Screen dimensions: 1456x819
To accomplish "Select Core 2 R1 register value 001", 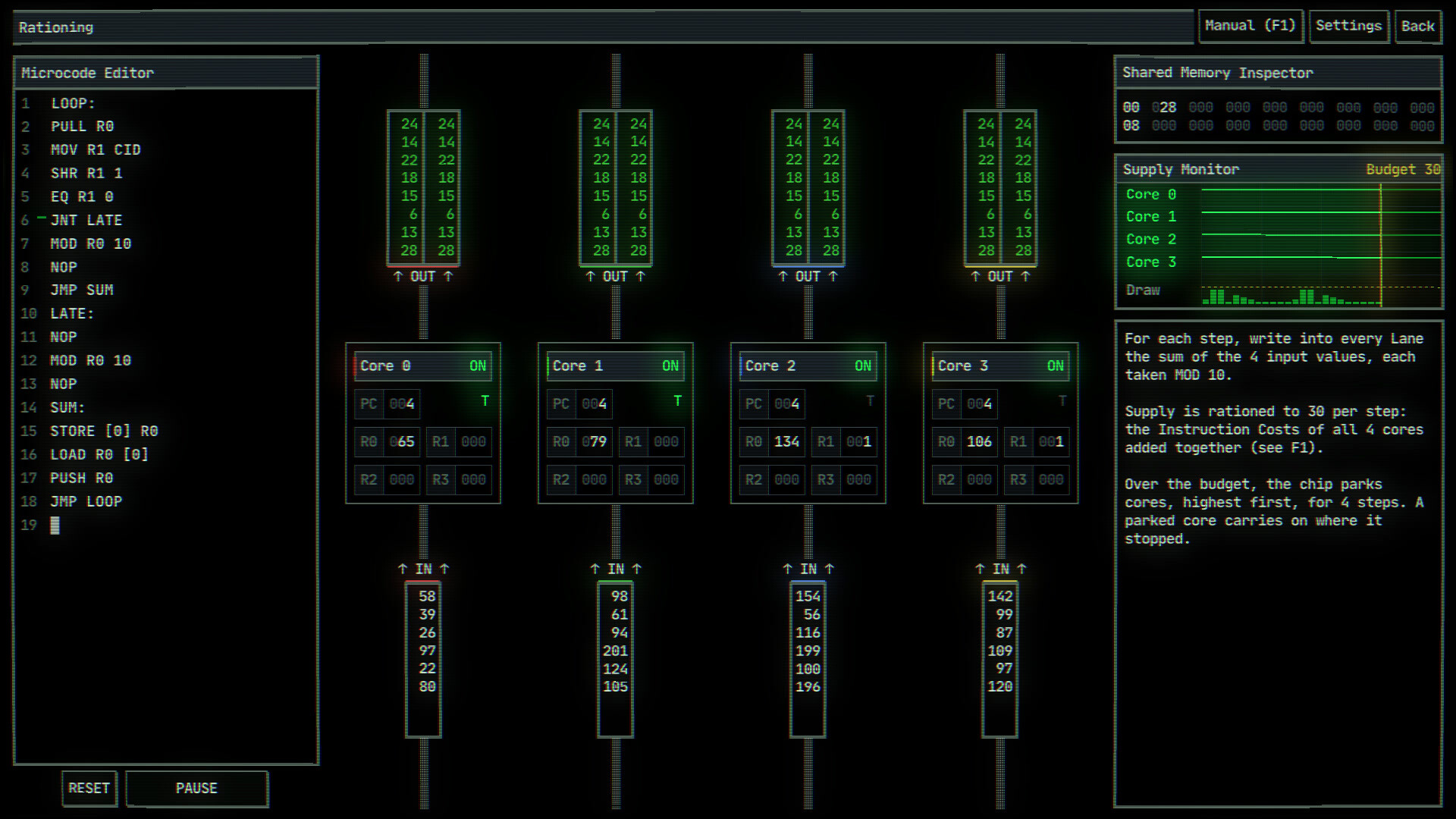I will point(859,442).
